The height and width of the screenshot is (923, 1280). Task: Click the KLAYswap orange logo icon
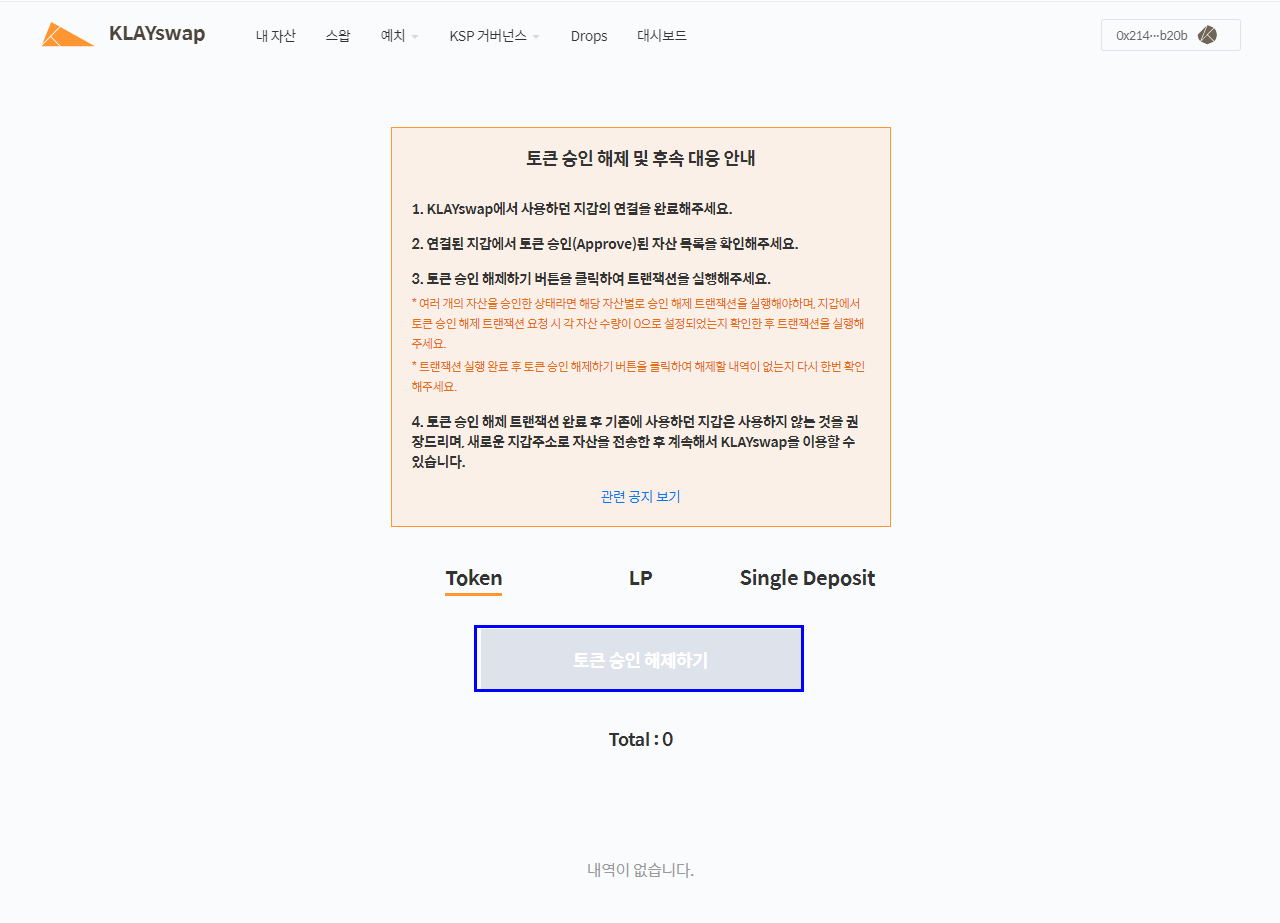click(x=68, y=35)
